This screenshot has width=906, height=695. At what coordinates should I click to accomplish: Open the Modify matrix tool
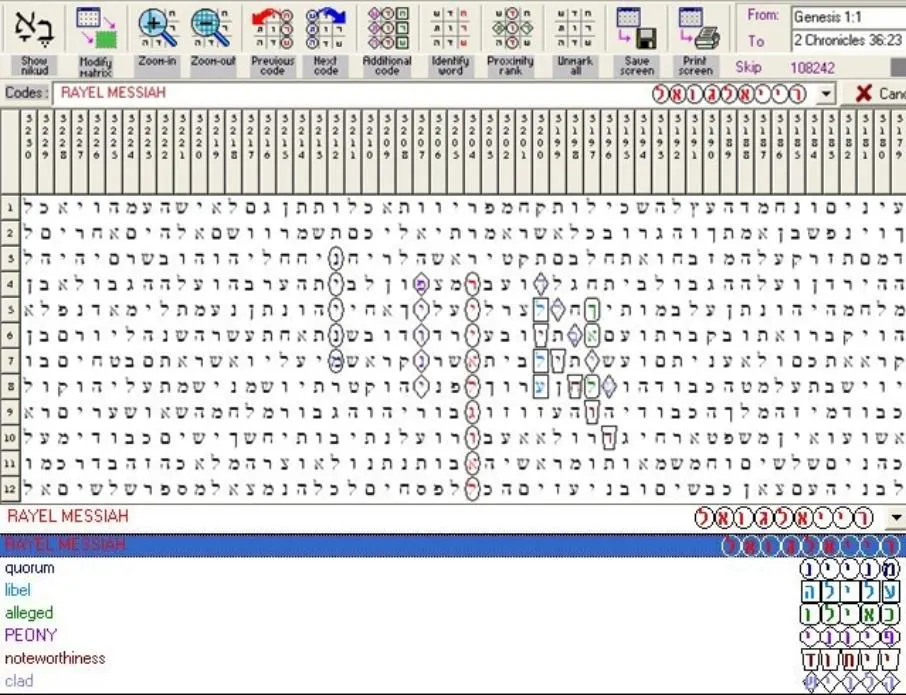click(96, 27)
